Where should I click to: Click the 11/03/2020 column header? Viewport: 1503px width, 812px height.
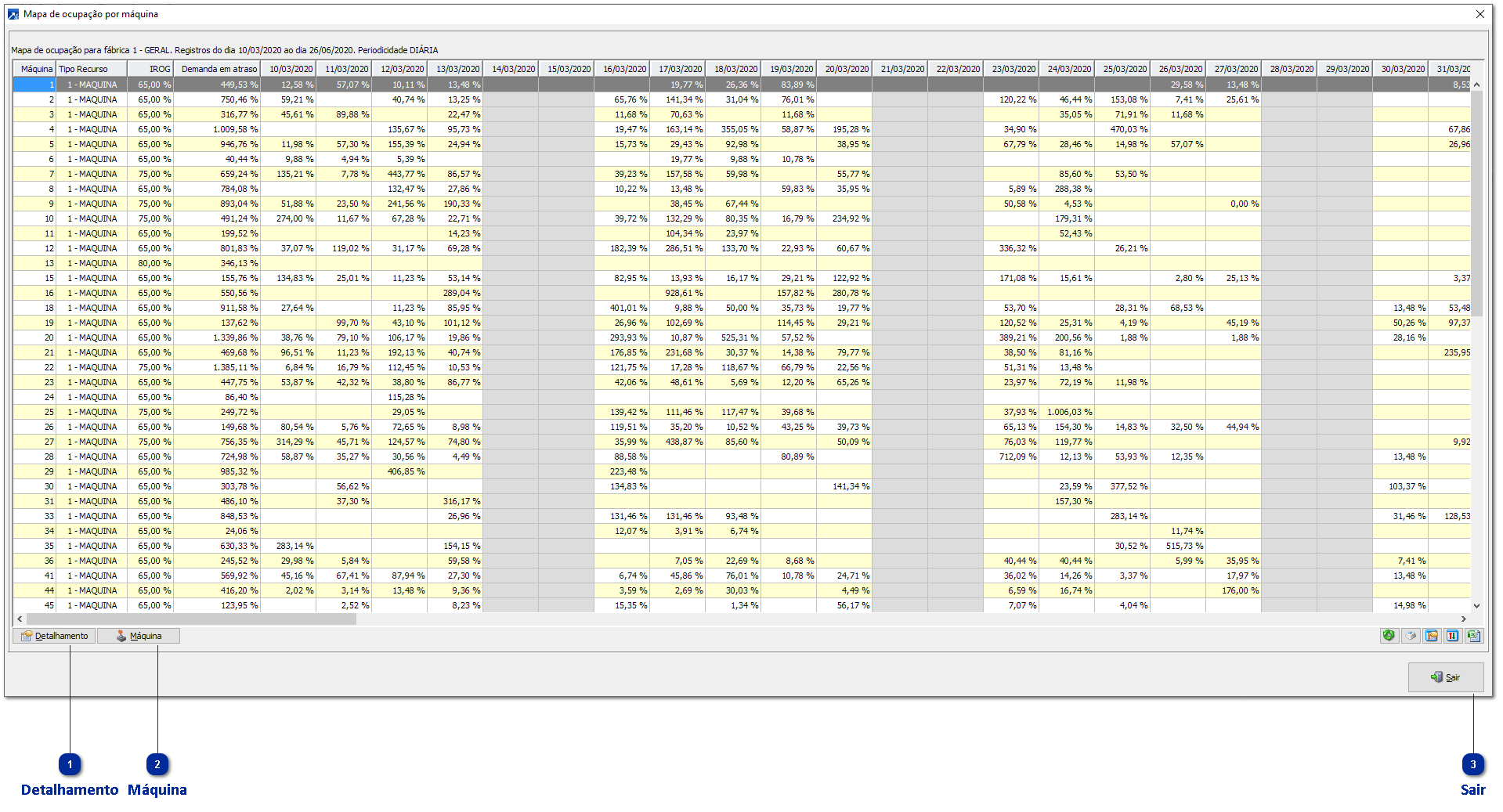pyautogui.click(x=344, y=69)
